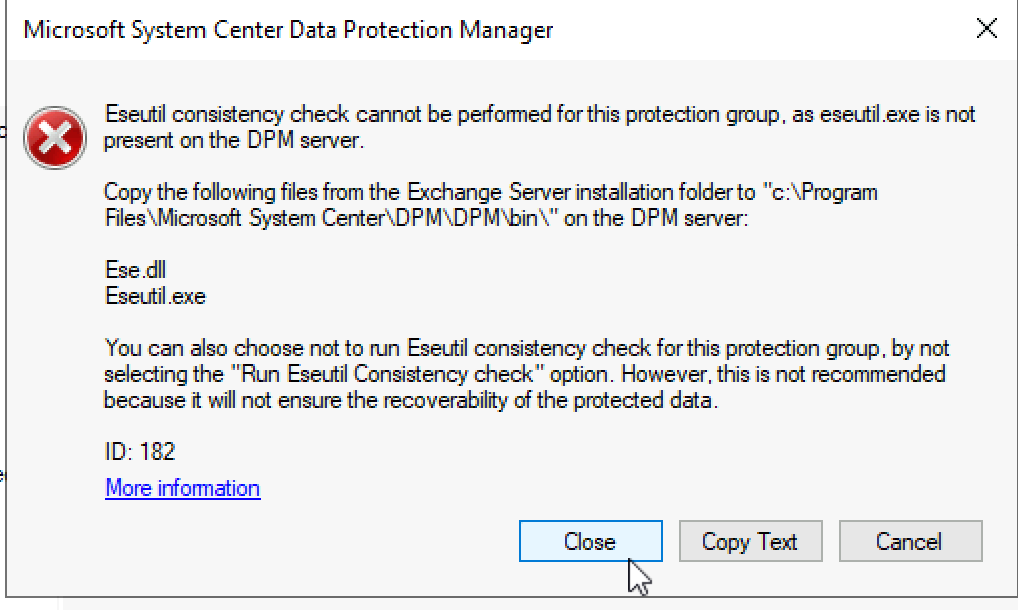This screenshot has height=610, width=1018.
Task: Close the dialog with the title bar X
Action: (x=986, y=29)
